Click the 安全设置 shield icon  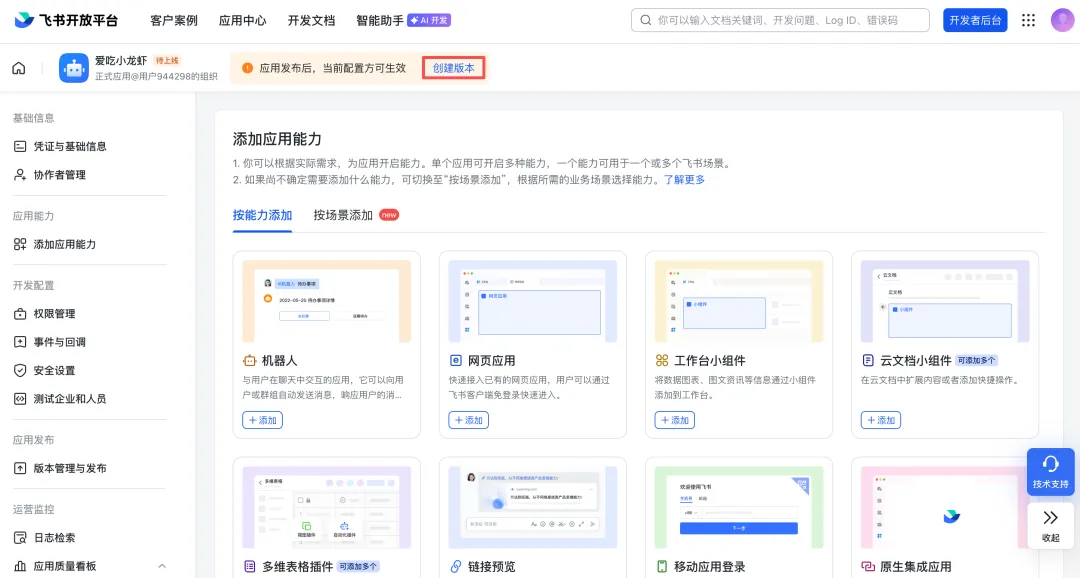point(20,371)
